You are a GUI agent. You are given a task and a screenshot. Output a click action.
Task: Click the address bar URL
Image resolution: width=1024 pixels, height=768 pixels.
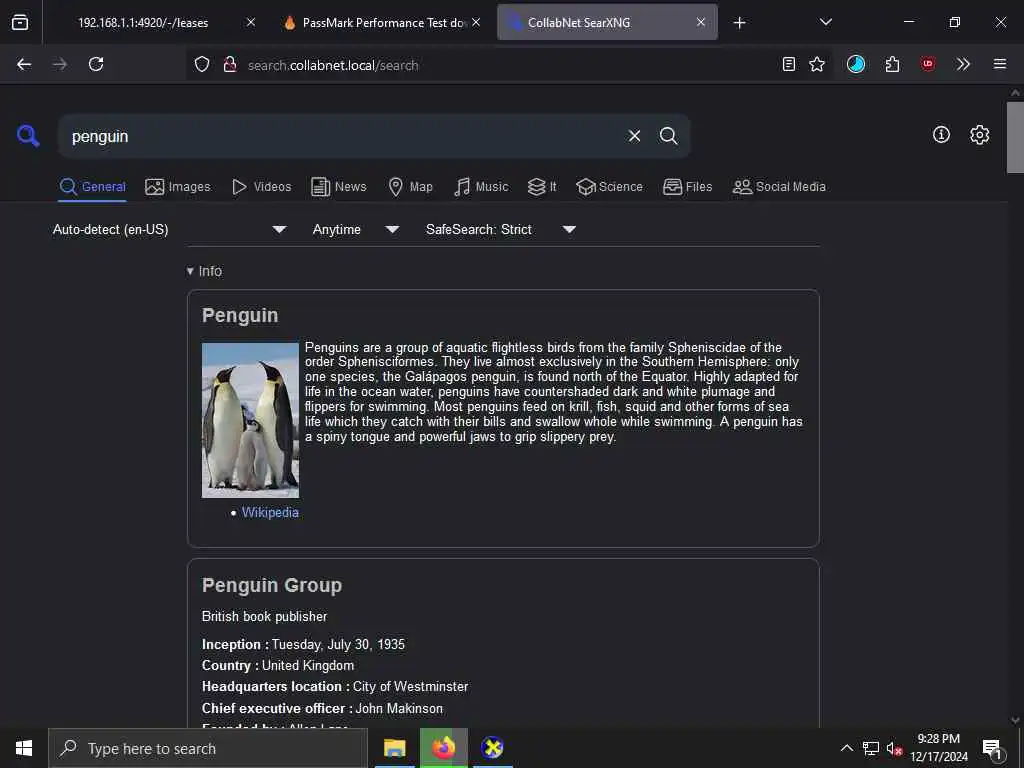coord(333,65)
